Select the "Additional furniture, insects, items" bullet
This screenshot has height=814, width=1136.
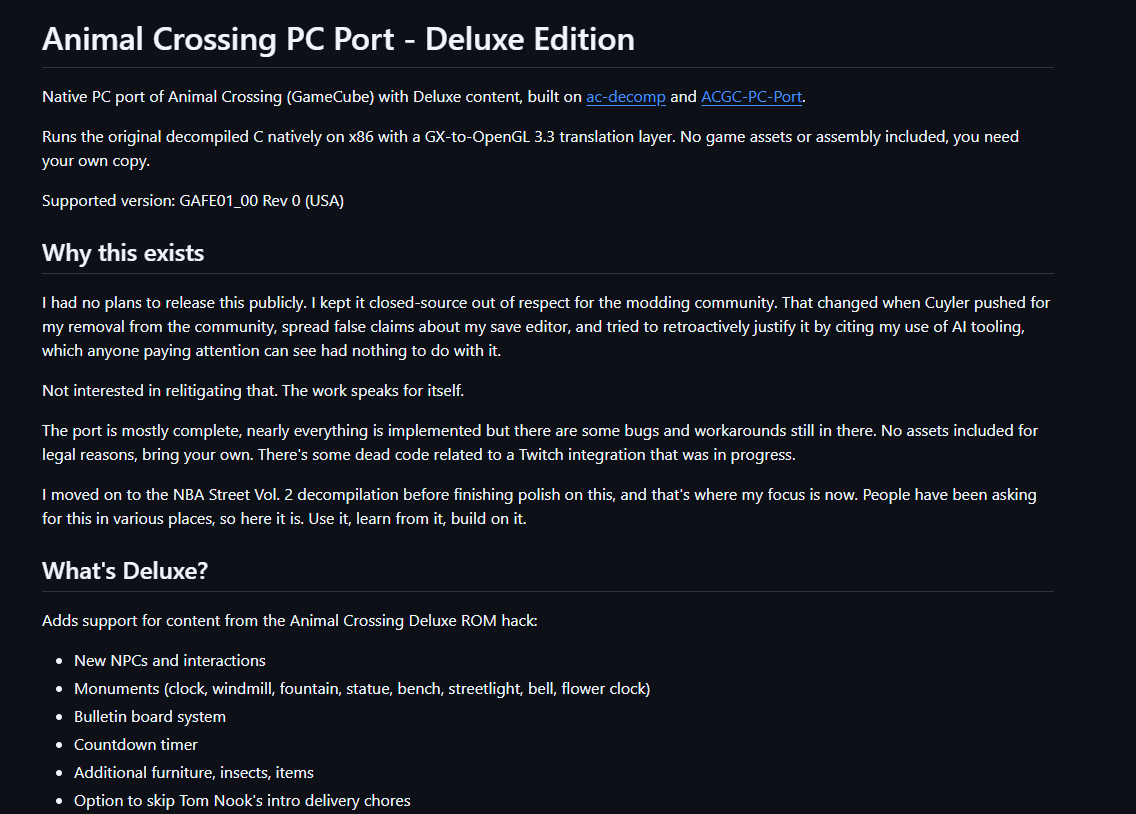pyautogui.click(x=193, y=773)
